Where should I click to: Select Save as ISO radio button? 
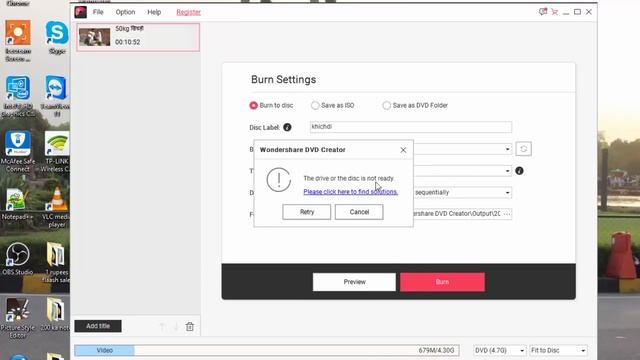(x=315, y=105)
